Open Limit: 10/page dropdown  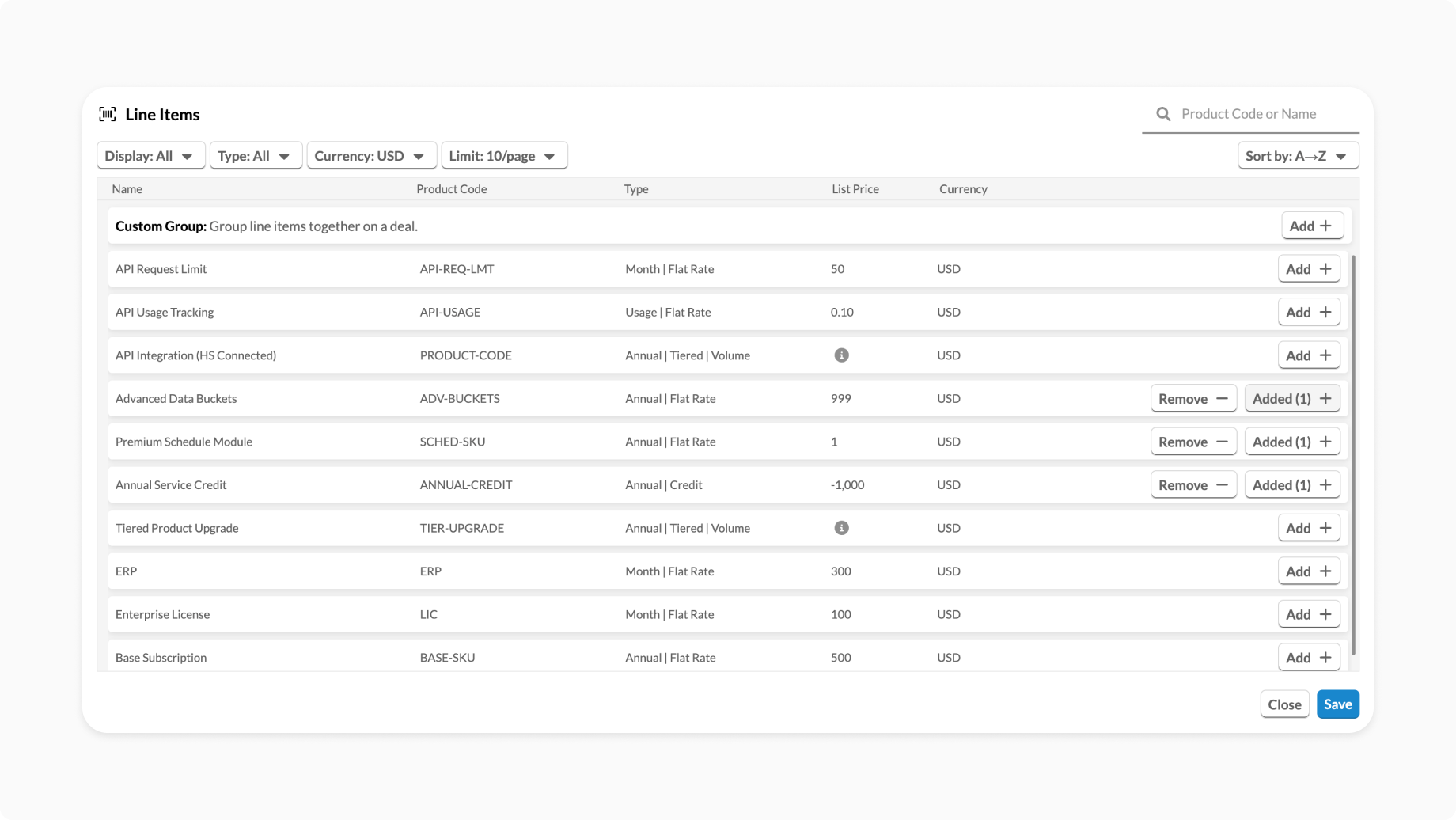coord(503,156)
